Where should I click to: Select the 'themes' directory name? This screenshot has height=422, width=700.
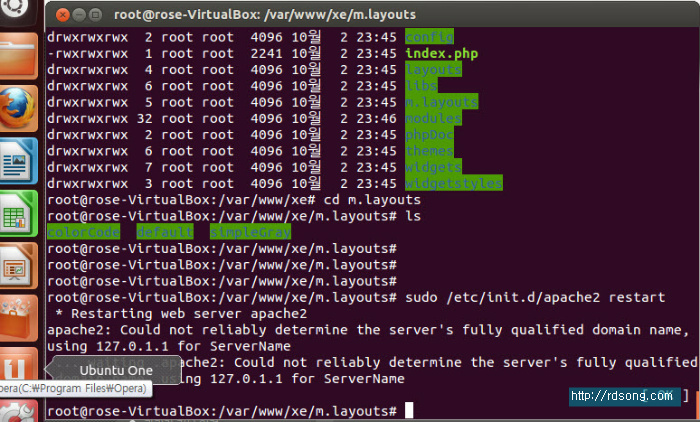click(x=429, y=150)
